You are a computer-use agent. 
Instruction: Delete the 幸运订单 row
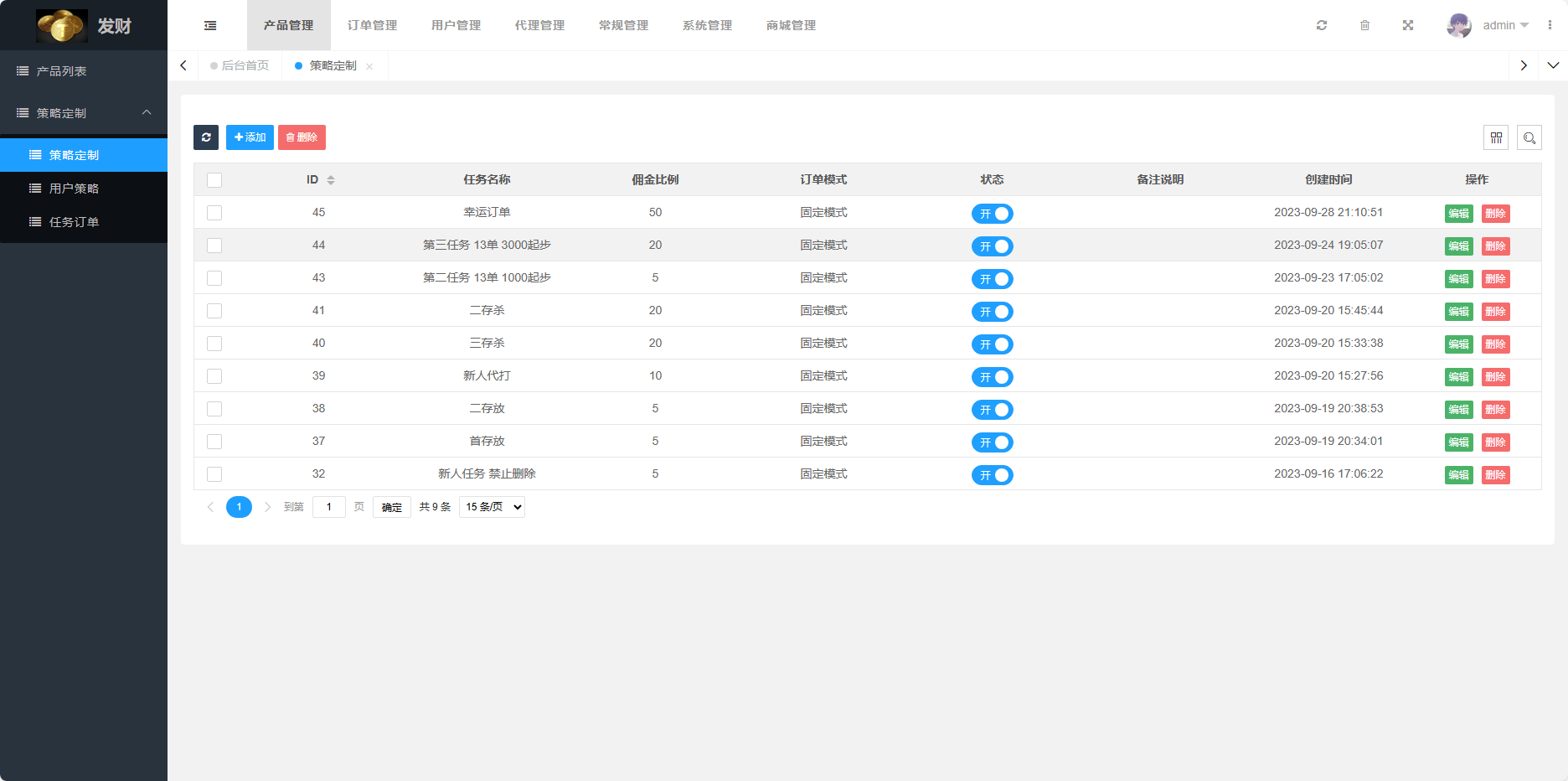coord(1496,214)
